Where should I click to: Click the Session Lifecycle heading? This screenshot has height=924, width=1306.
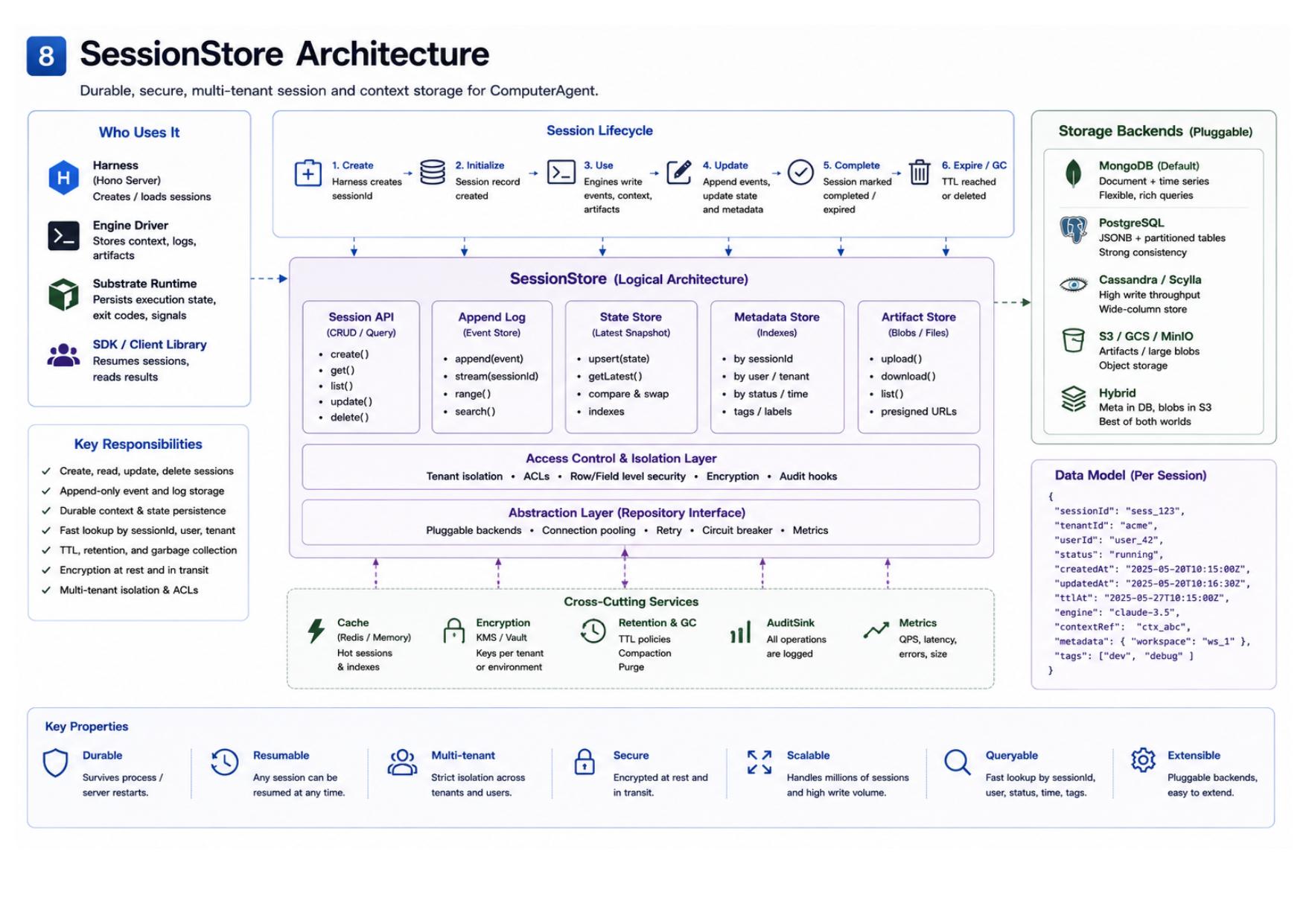(599, 131)
